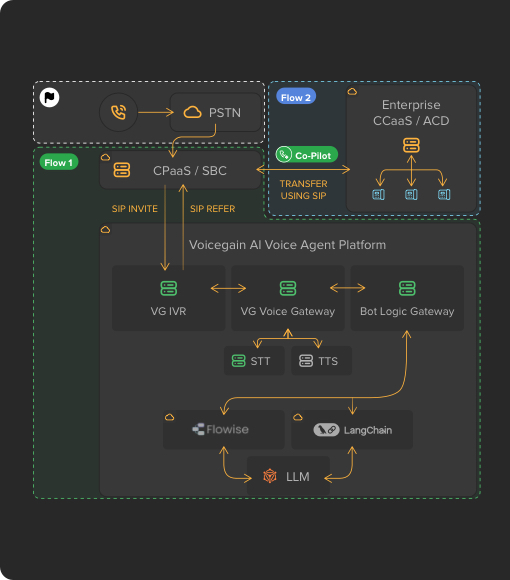Click the LangChain parrot logo icon
Image resolution: width=510 pixels, height=580 pixels.
[326, 429]
